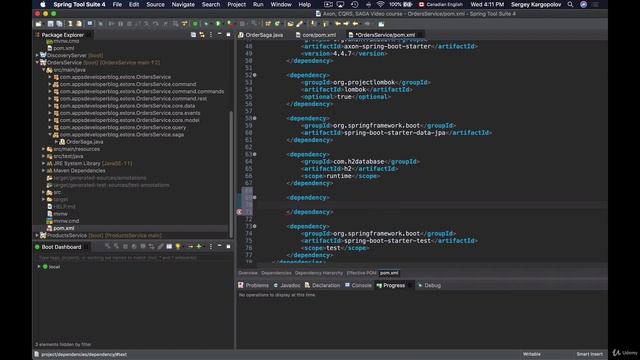Click the Package Explorer vertical scrollbar

click(231, 174)
